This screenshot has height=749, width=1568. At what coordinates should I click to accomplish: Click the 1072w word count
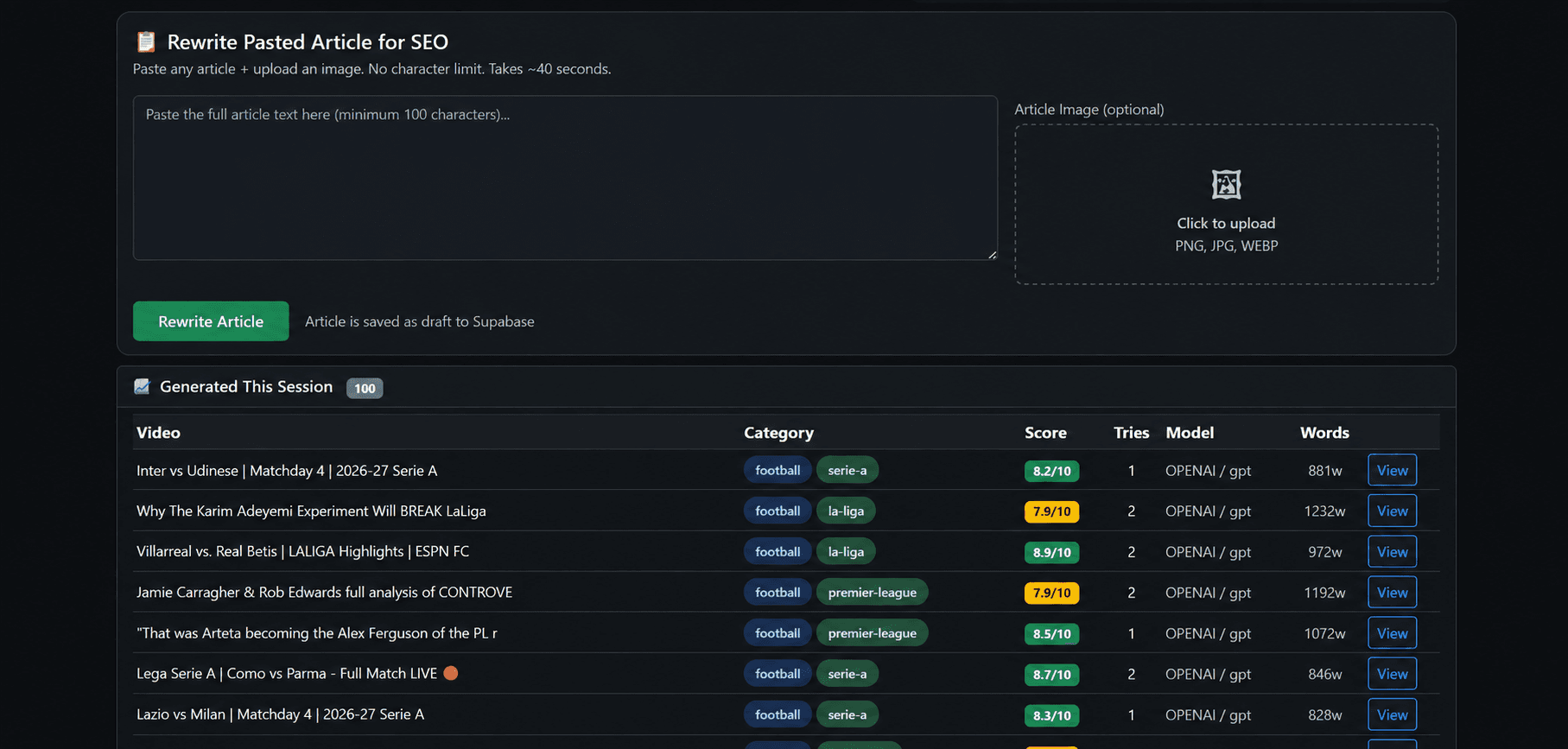click(x=1324, y=634)
